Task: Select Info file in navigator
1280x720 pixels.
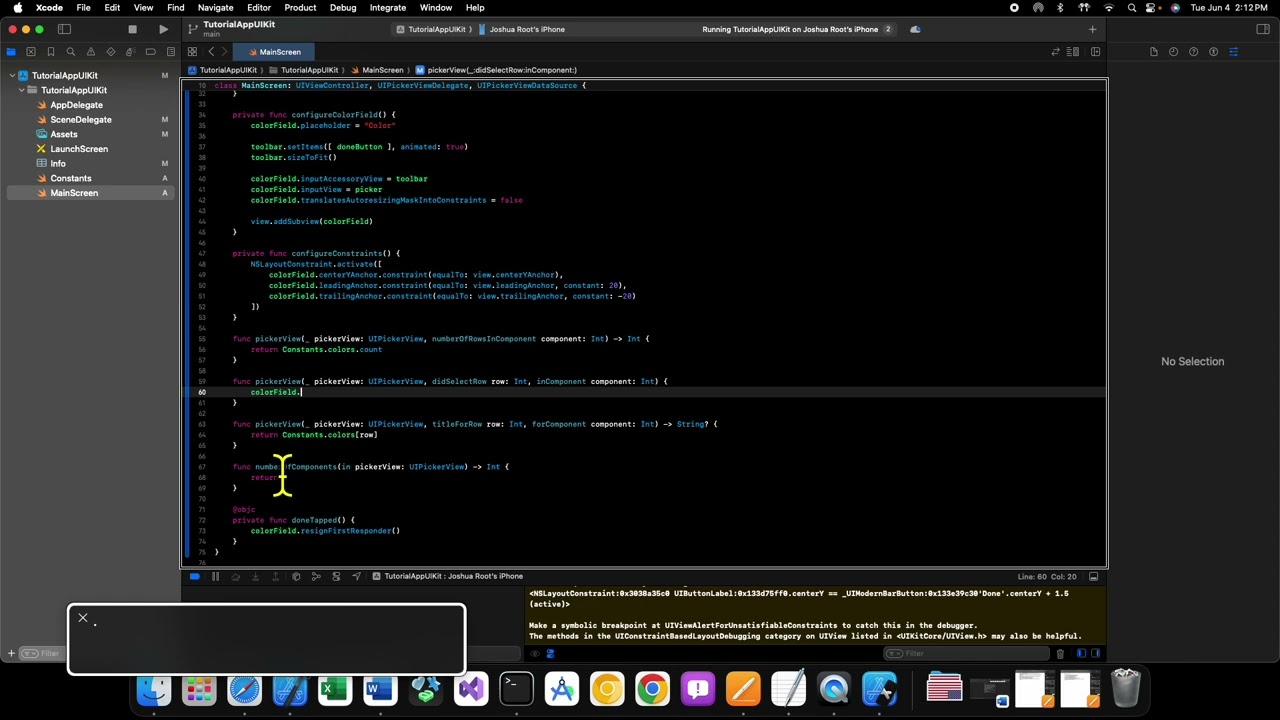Action: tap(58, 164)
